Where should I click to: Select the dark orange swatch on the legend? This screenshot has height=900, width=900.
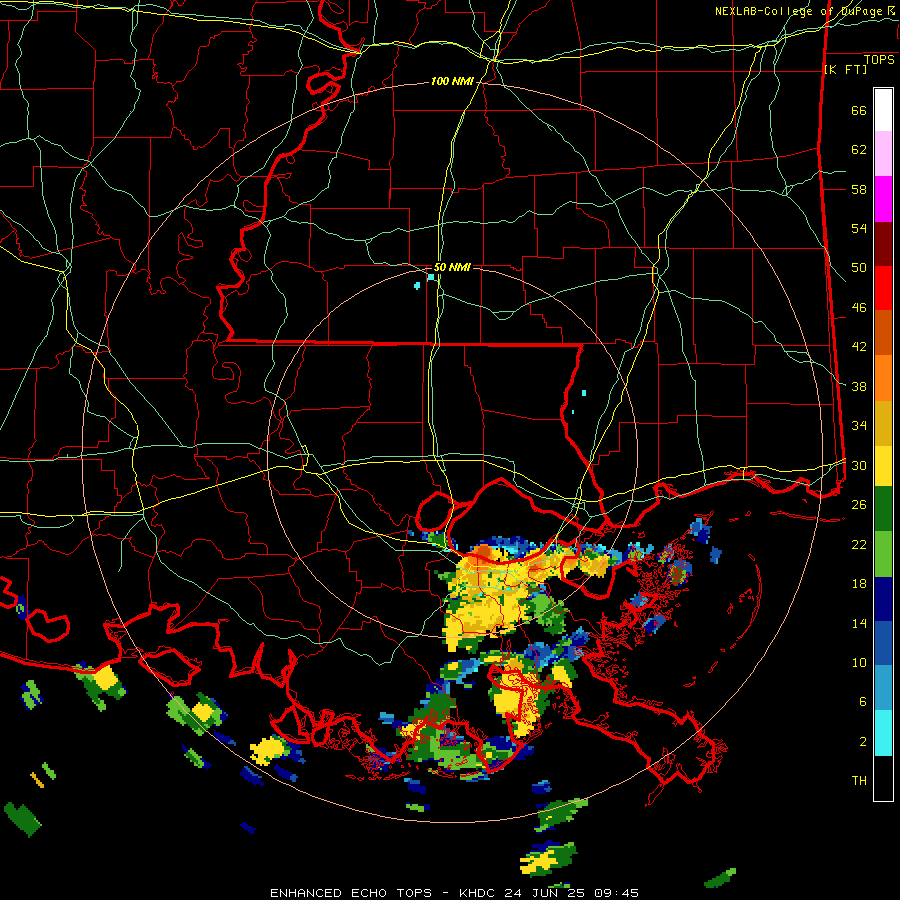click(883, 333)
